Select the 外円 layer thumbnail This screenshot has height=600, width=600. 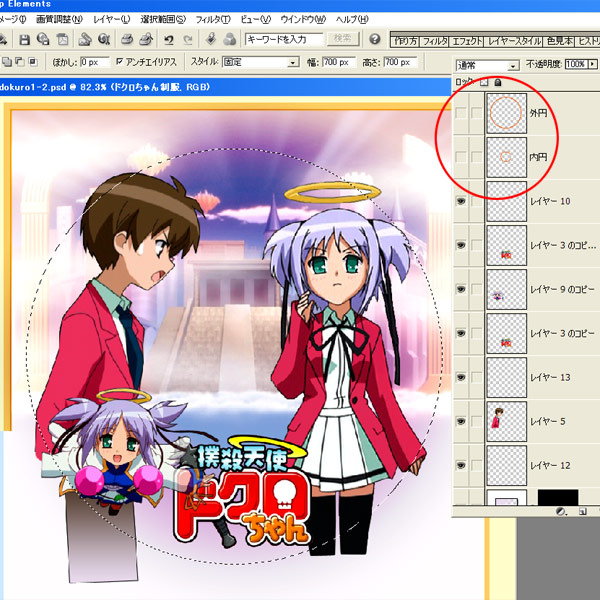coord(506,113)
